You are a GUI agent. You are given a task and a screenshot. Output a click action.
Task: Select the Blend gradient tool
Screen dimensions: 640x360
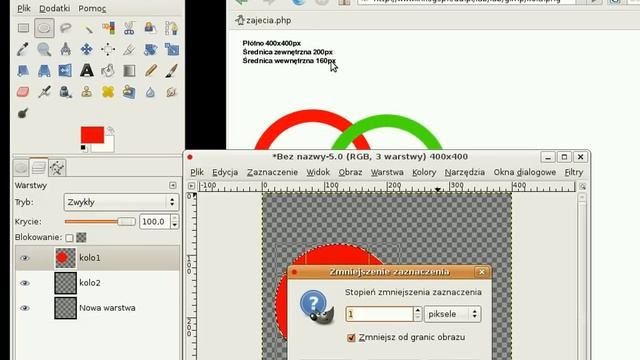click(129, 71)
